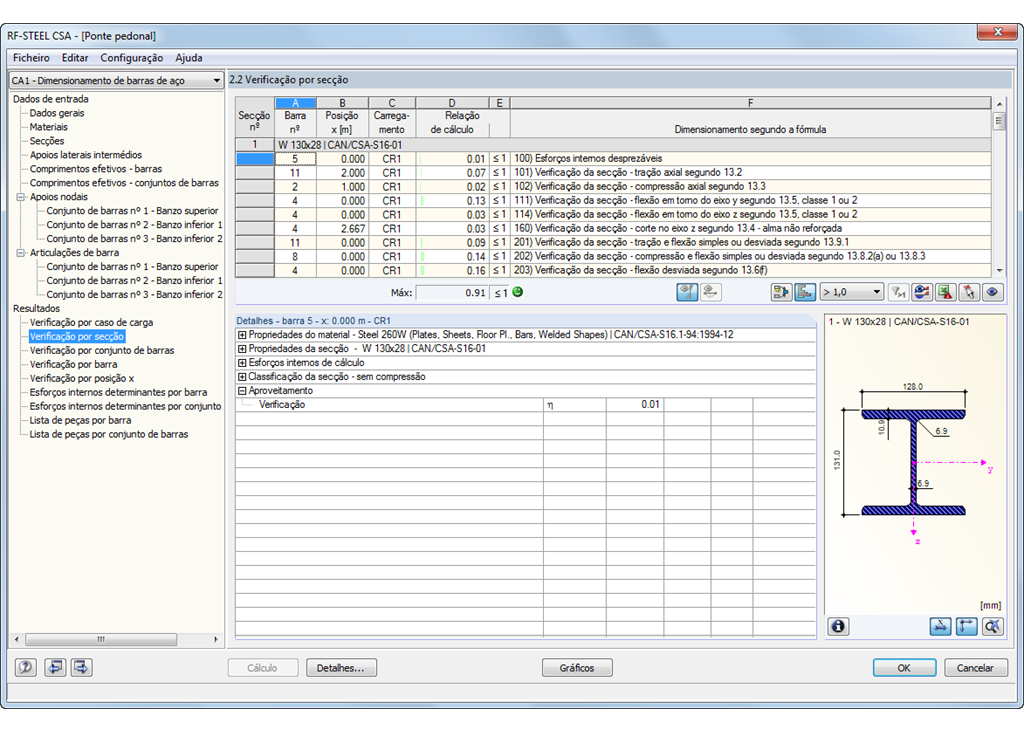Click the filter ratio greater than 1 icon
The width and height of the screenshot is (1024, 733).
899,293
